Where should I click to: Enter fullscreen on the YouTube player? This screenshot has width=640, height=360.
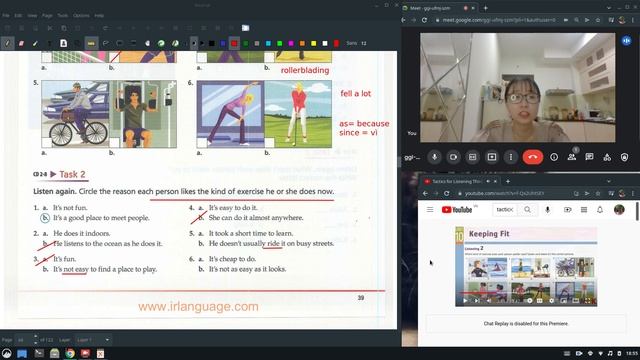[x=588, y=301]
